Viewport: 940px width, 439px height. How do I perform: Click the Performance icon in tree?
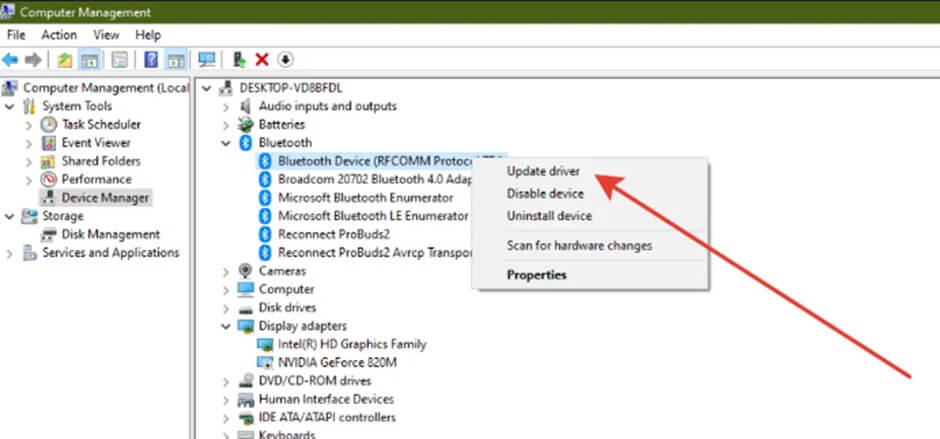pos(49,179)
